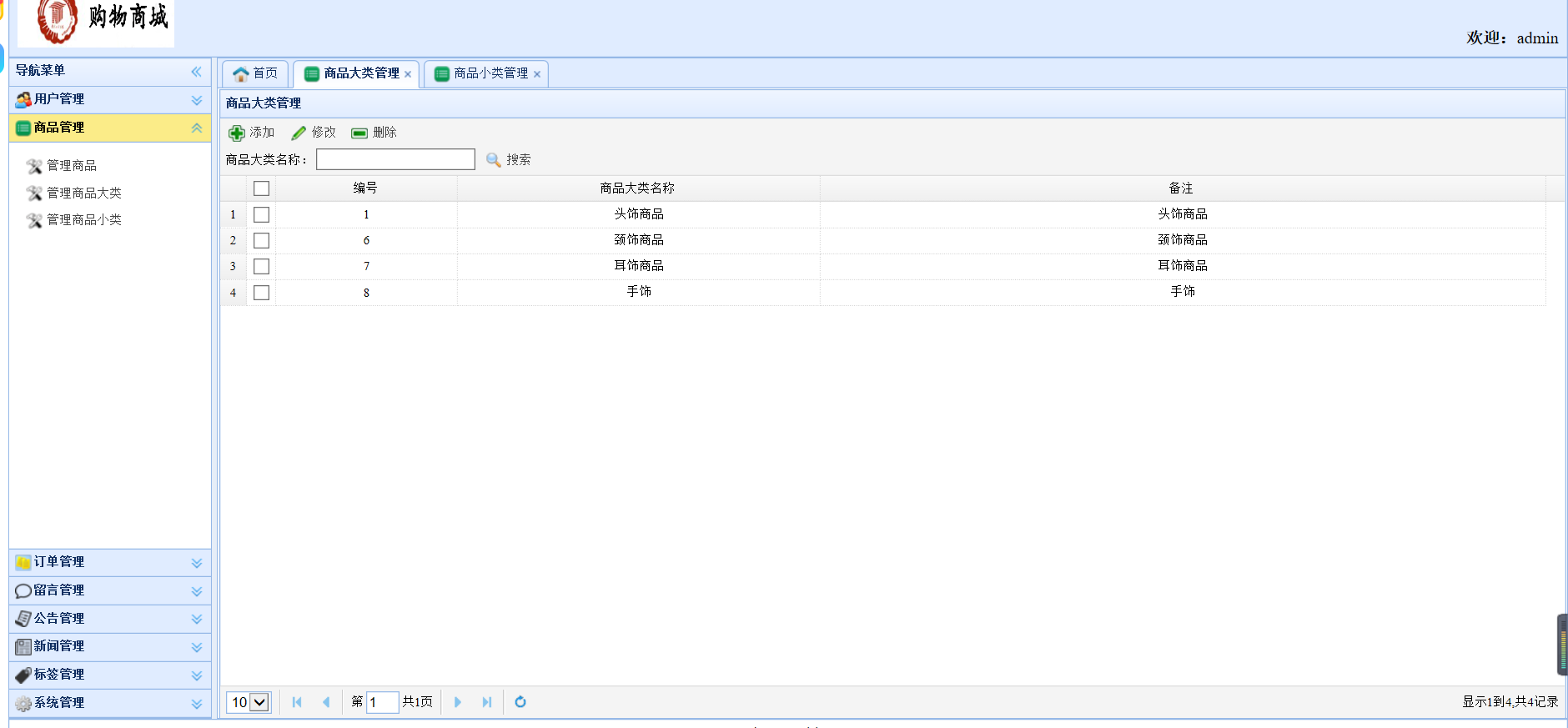Toggle the select-all header checkbox
Image resolution: width=1568 pixels, height=728 pixels.
[x=261, y=188]
